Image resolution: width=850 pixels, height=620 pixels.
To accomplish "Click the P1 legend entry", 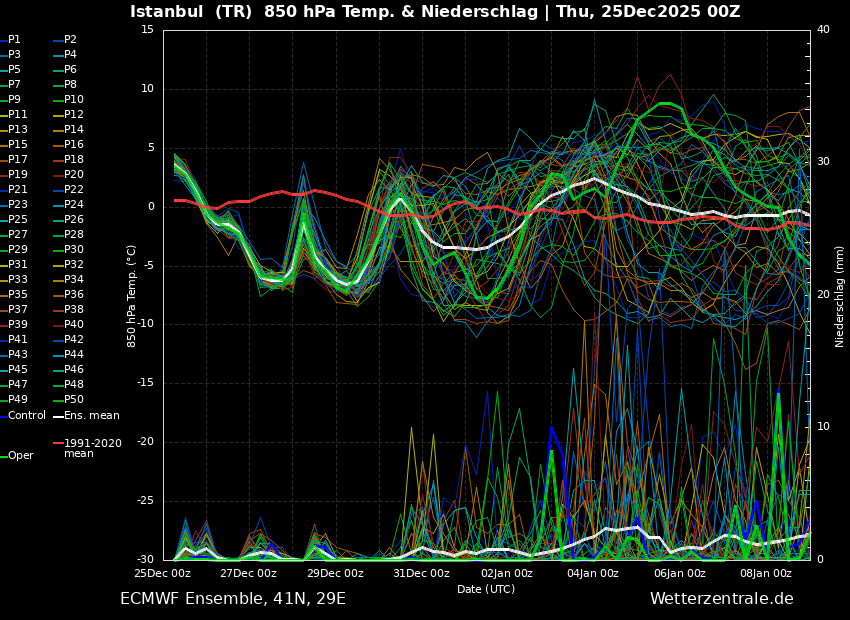I will point(11,40).
